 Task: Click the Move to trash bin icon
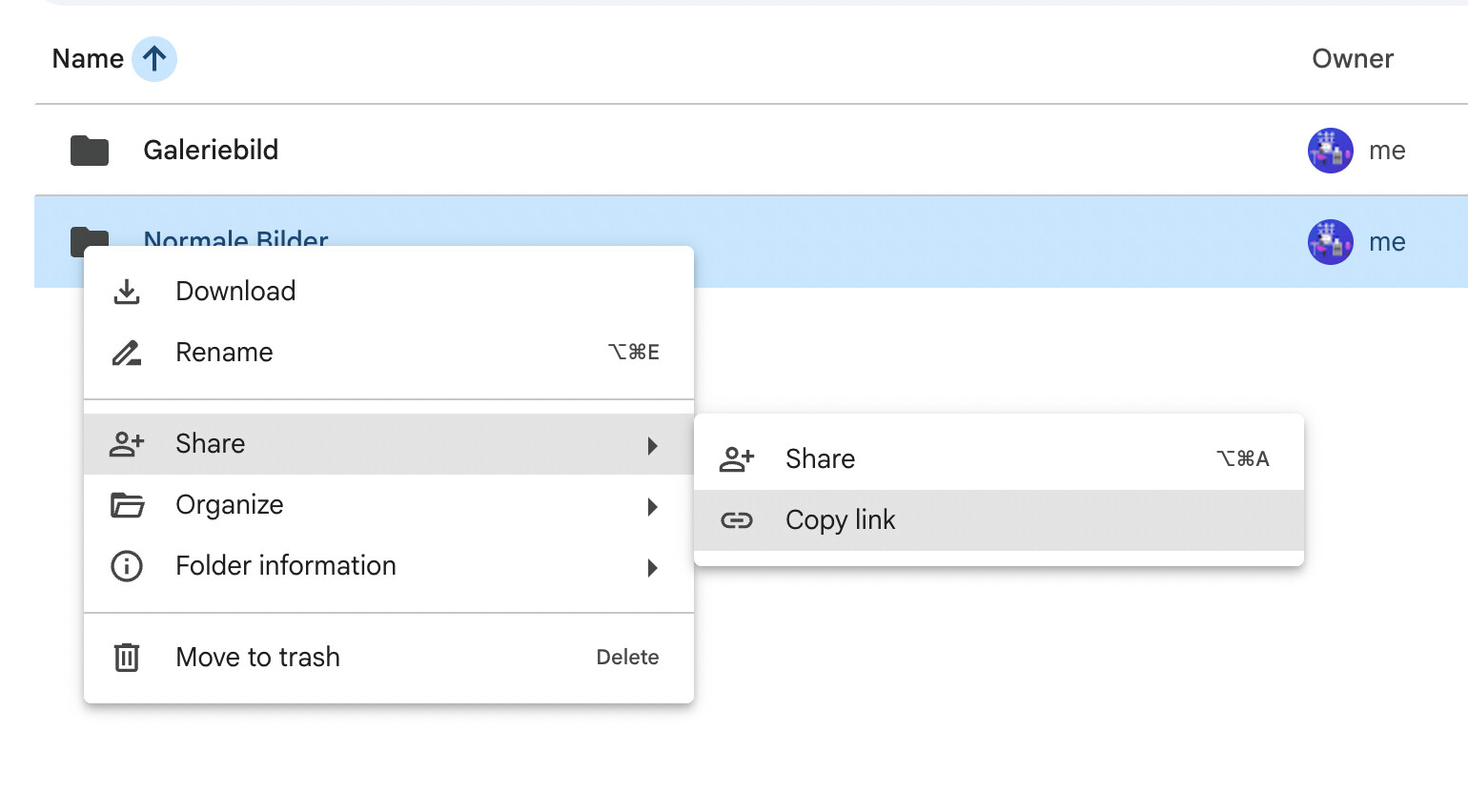coord(127,658)
